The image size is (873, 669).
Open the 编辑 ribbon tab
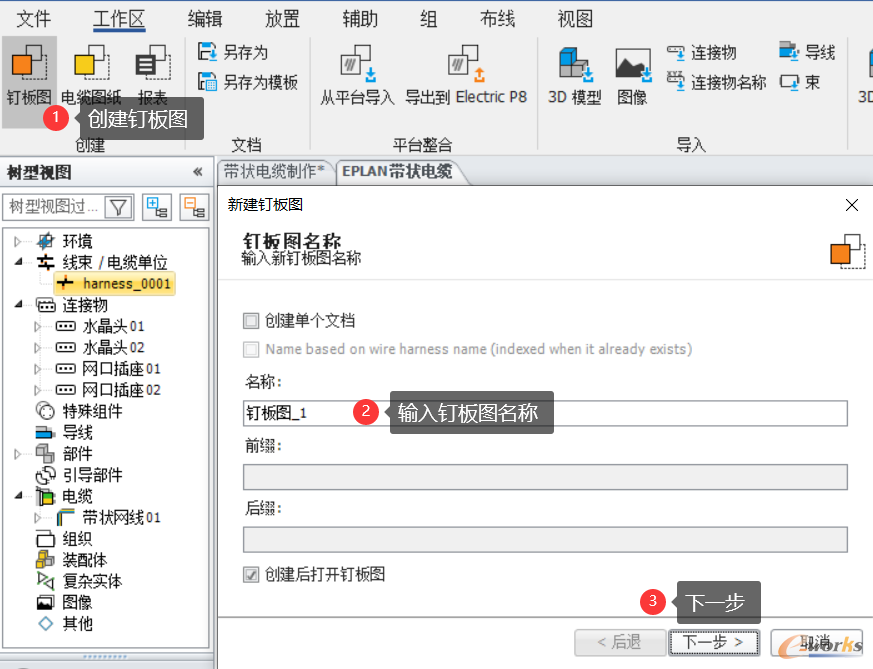[x=205, y=19]
